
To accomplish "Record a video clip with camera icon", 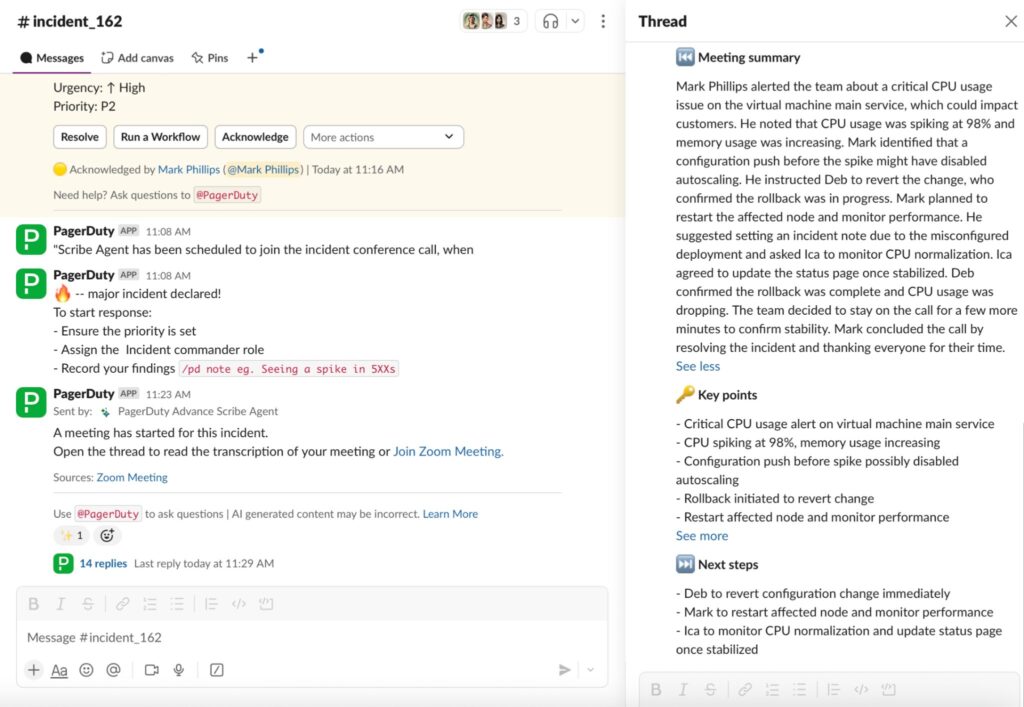I will (x=152, y=670).
